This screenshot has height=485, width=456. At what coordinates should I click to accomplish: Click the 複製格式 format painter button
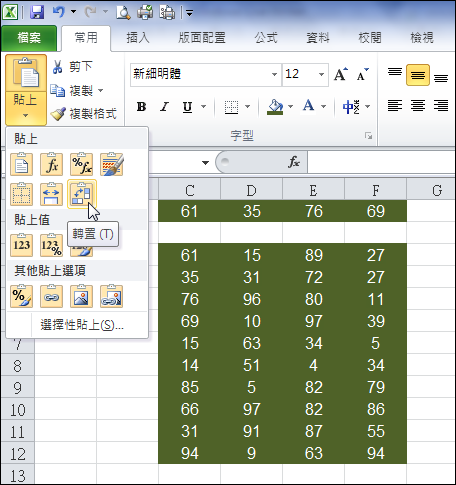pos(83,114)
